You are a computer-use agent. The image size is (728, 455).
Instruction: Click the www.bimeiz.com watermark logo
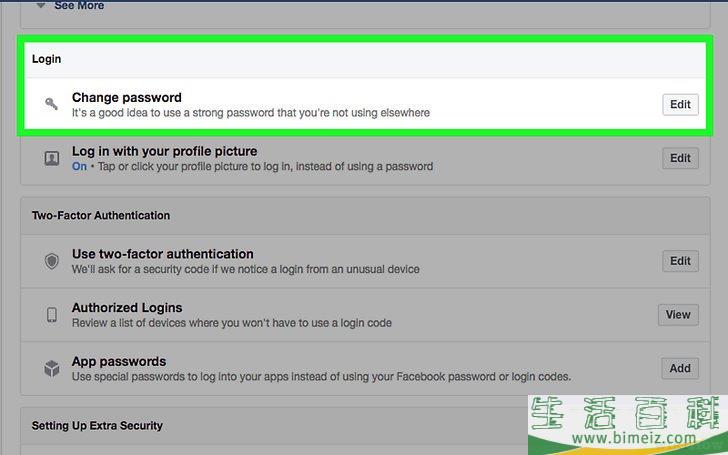pos(628,425)
